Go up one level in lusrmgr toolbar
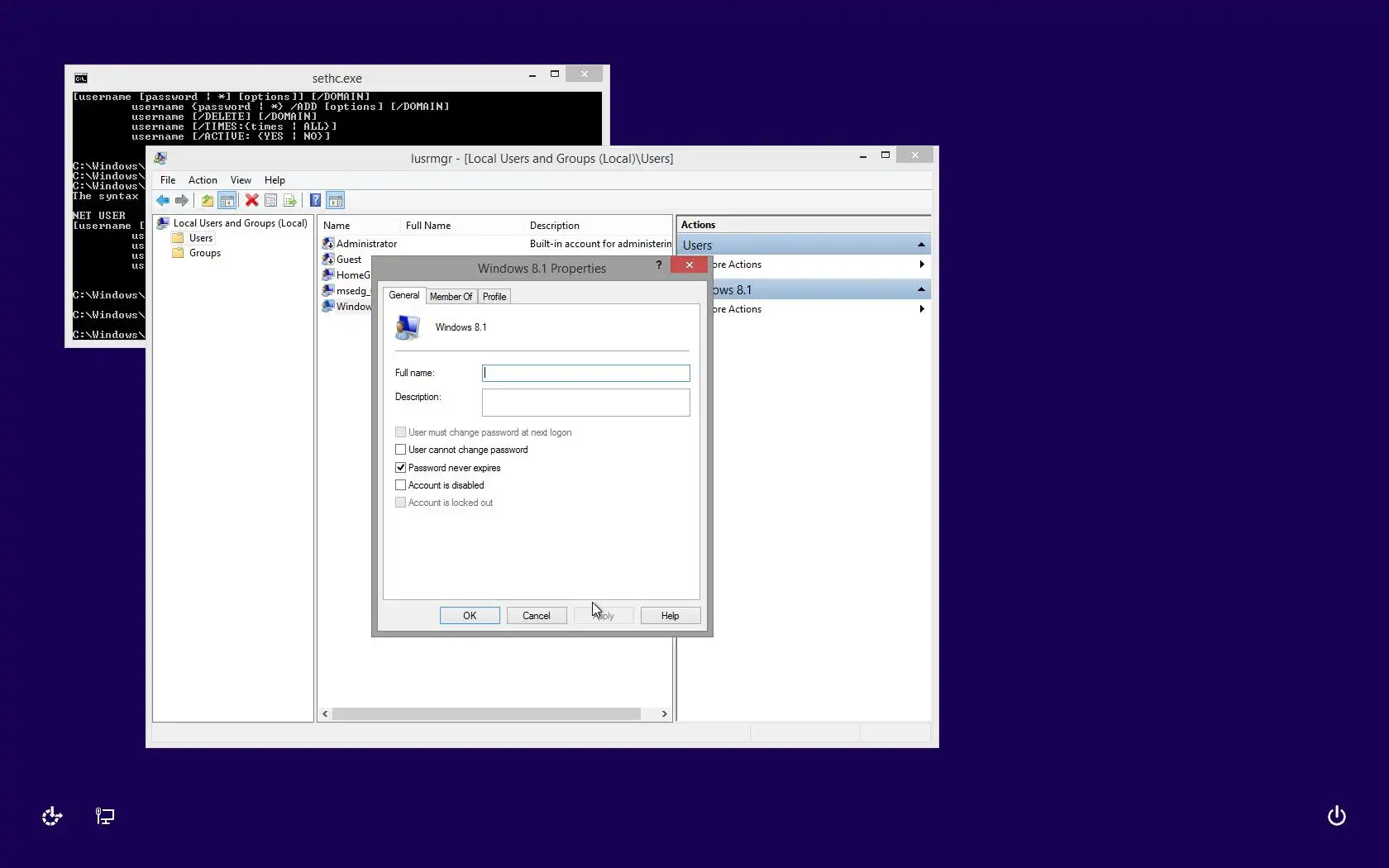The height and width of the screenshot is (868, 1389). [x=208, y=200]
